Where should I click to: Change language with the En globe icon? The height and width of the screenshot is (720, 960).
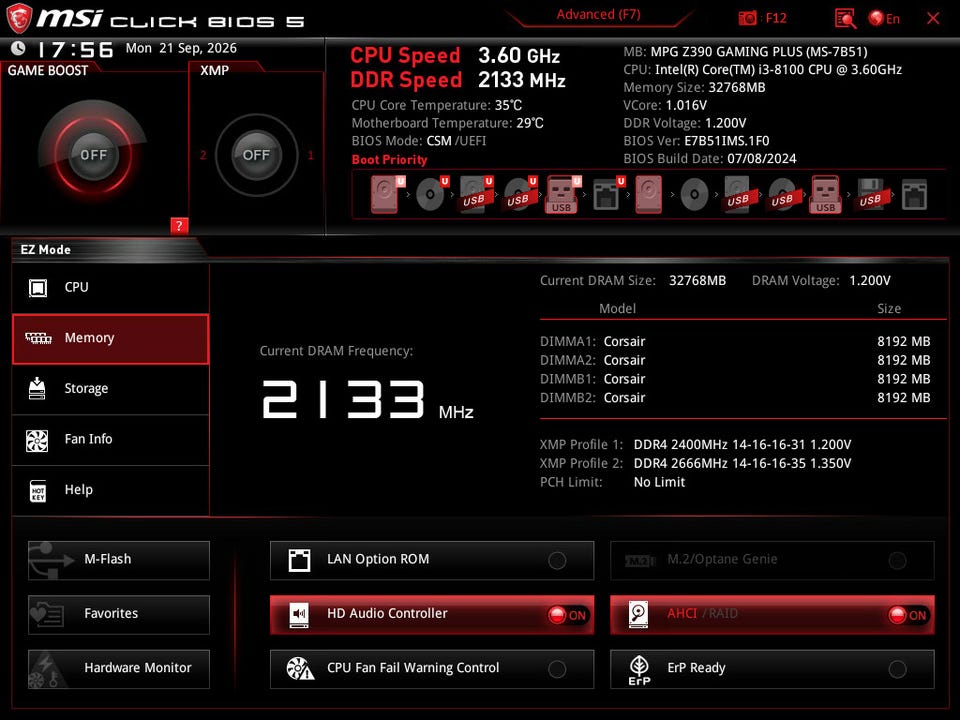[x=884, y=18]
